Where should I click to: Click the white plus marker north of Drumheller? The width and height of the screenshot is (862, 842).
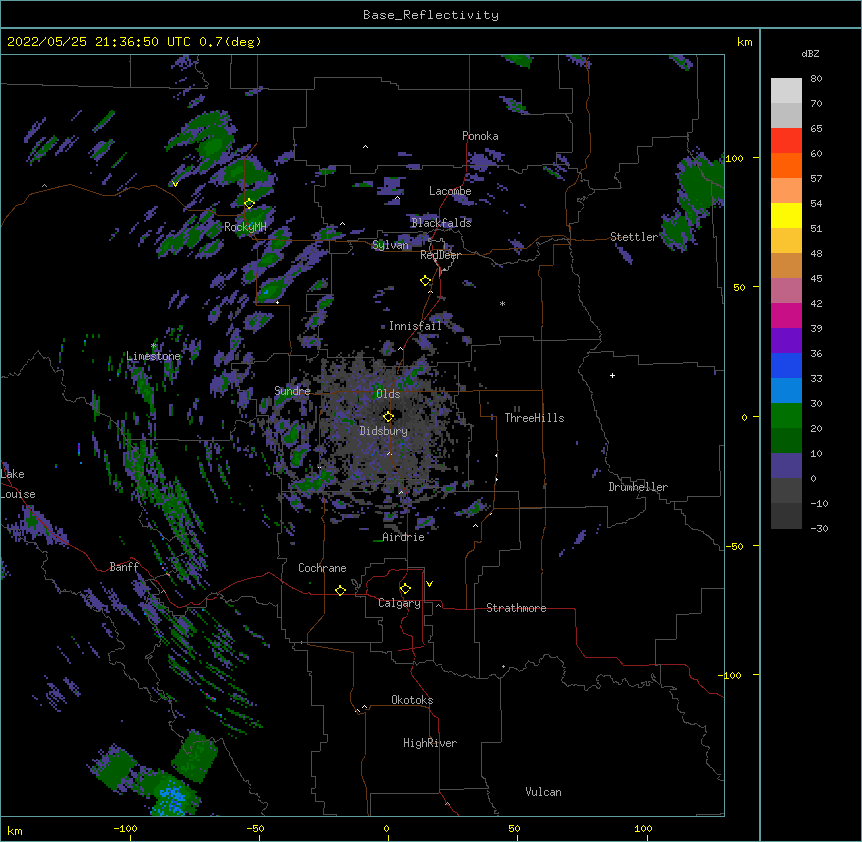pos(612,375)
